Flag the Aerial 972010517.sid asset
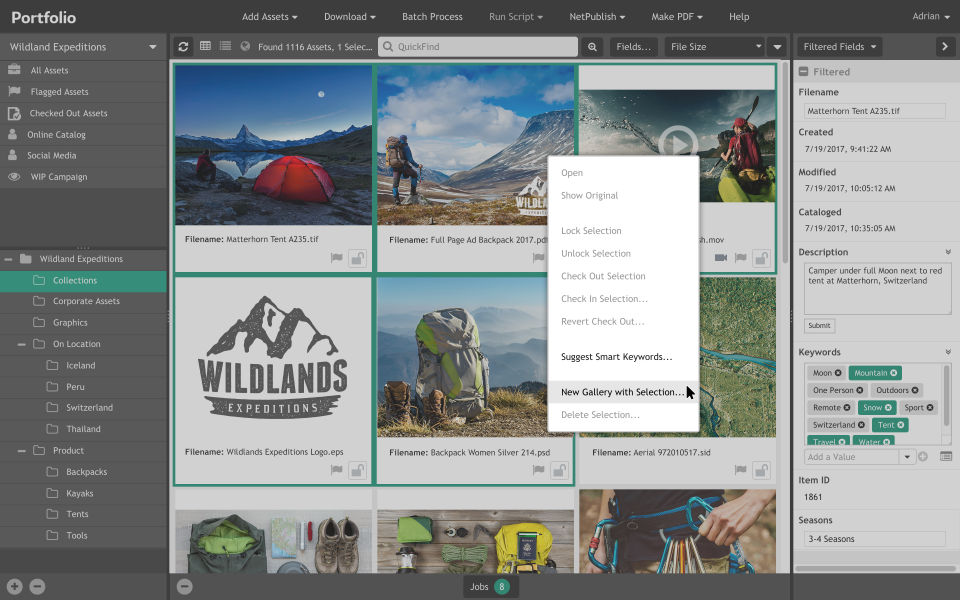 740,470
